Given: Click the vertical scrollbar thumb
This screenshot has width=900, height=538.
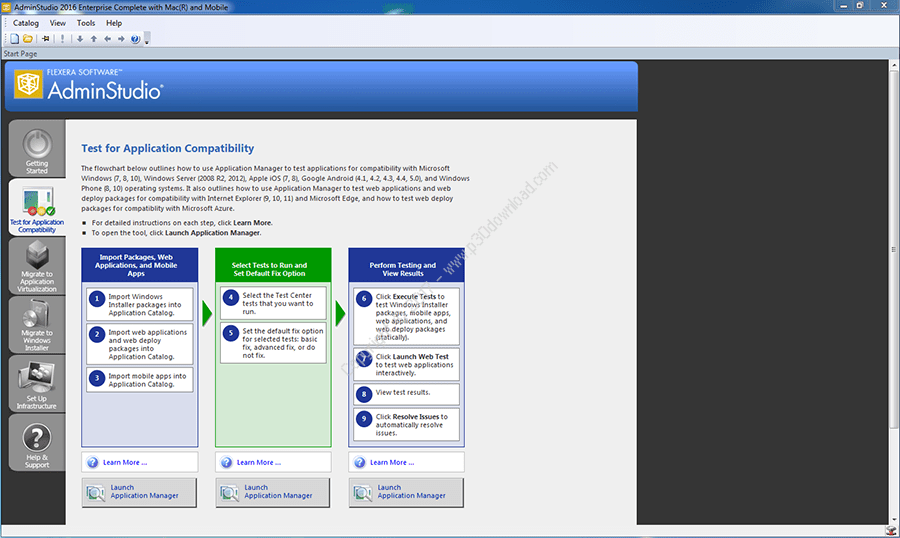Looking at the screenshot, I should pyautogui.click(x=894, y=249).
